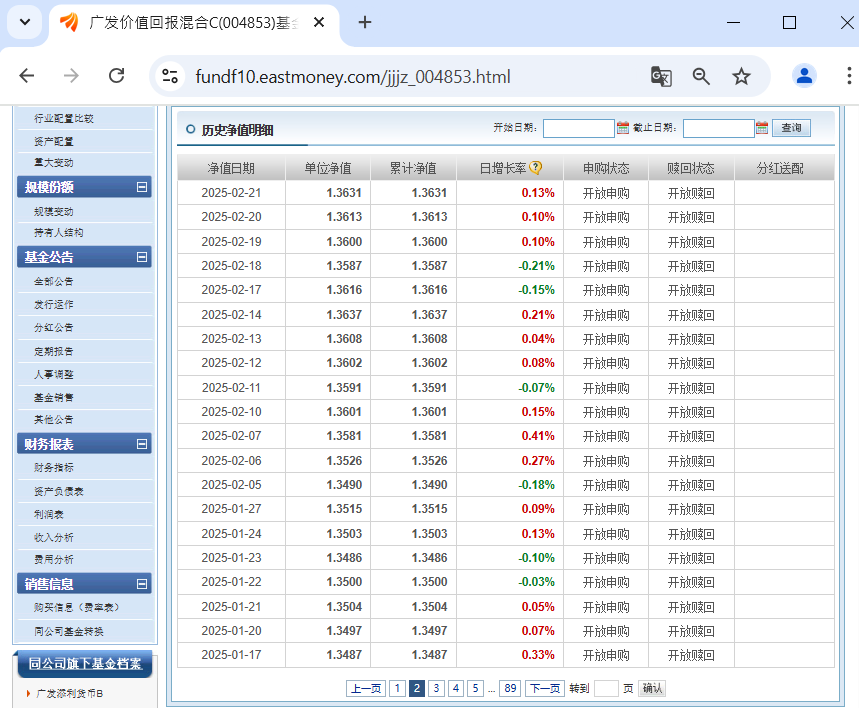
Task: Click the growth value 0.41%
Action: [x=538, y=436]
